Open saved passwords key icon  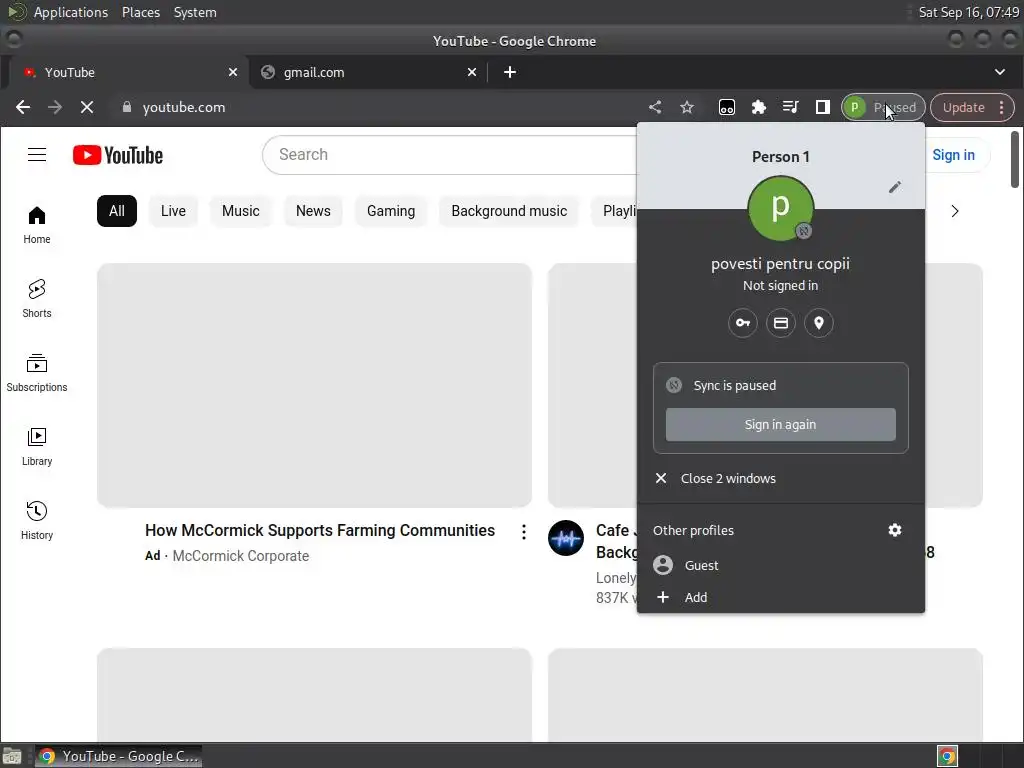coord(743,323)
